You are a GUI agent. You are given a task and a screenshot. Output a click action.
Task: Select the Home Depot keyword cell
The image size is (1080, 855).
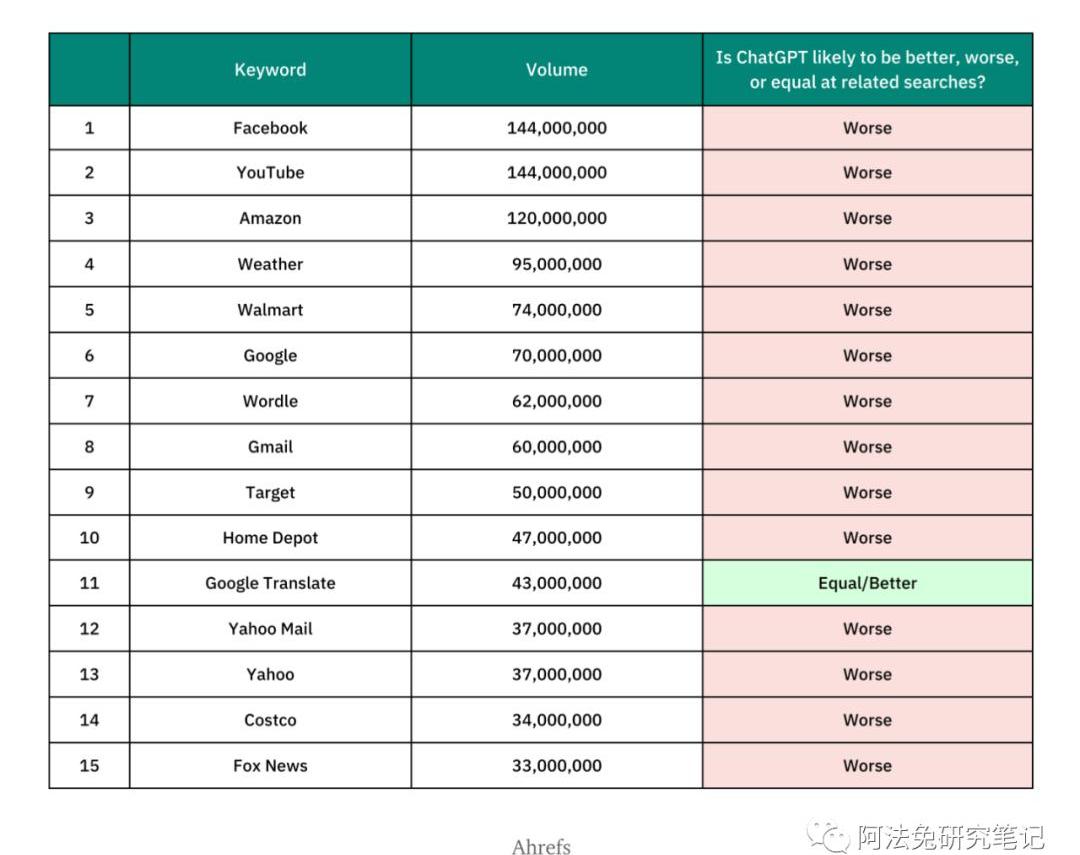point(270,538)
